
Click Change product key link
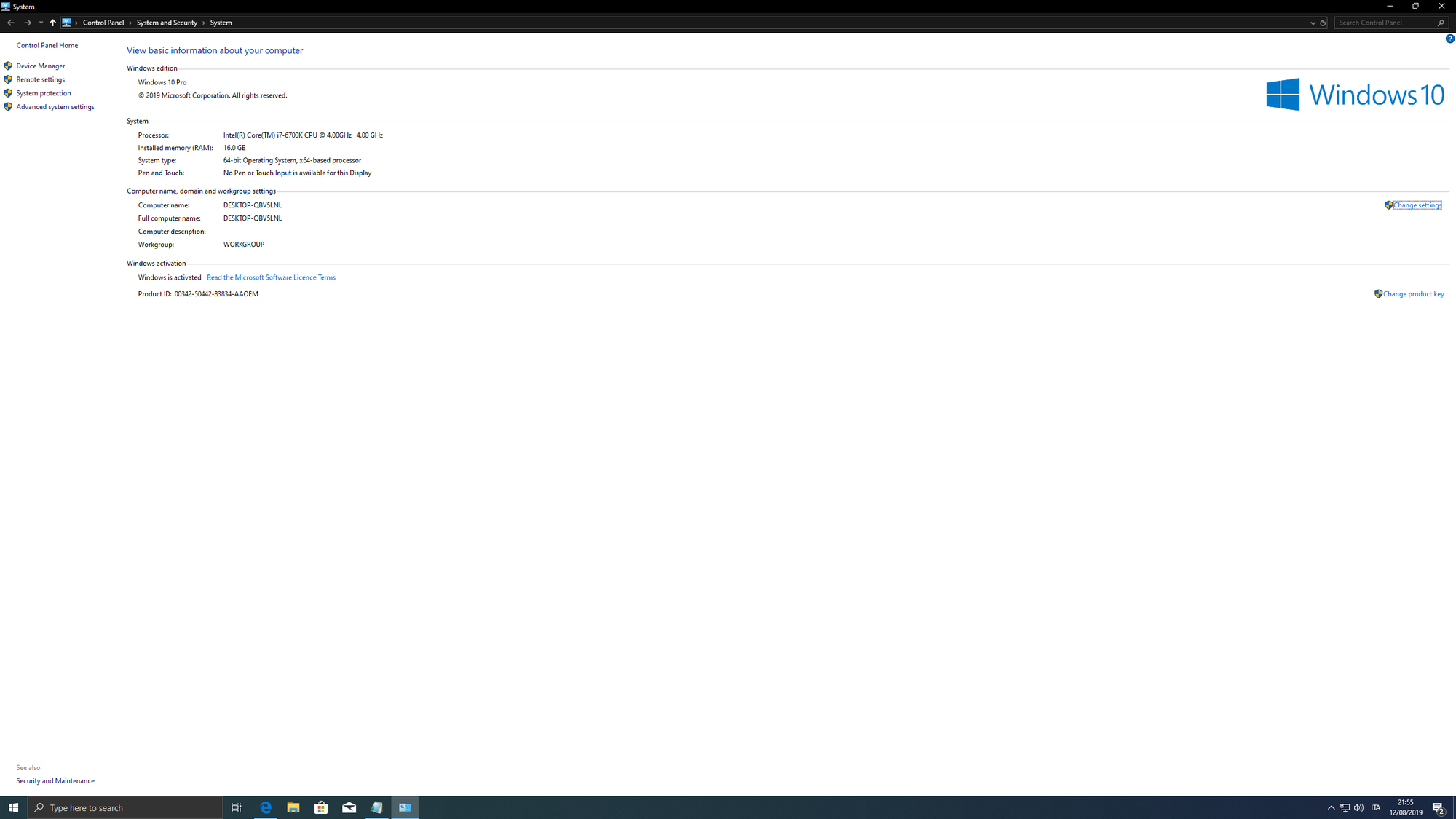1414,294
